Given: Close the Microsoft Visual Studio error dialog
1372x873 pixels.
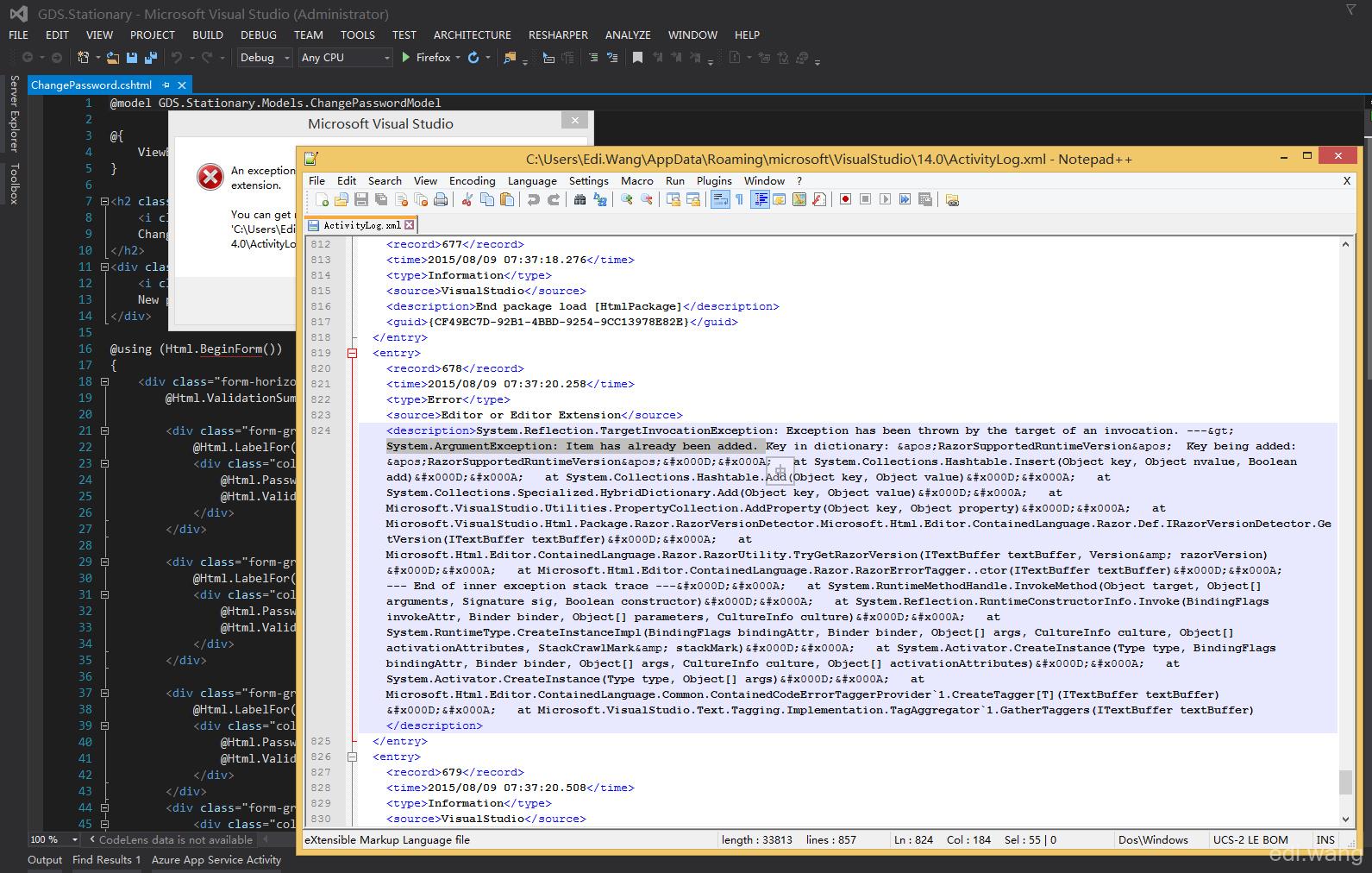Looking at the screenshot, I should pyautogui.click(x=575, y=121).
